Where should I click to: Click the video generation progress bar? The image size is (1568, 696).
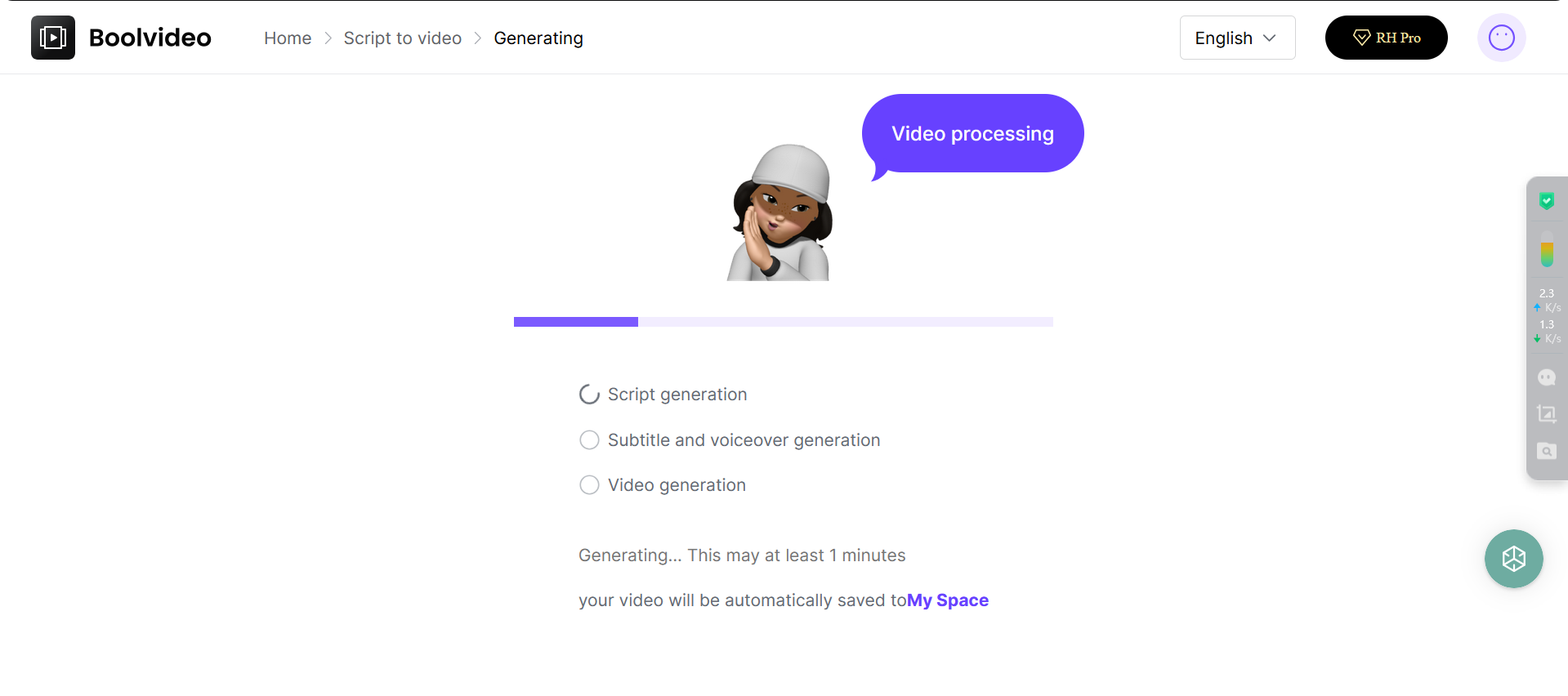[783, 322]
